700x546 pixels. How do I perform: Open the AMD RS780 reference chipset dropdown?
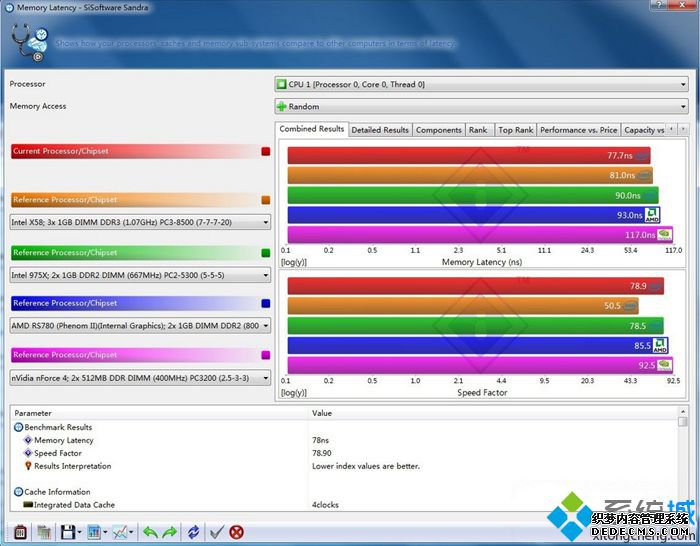[140, 325]
